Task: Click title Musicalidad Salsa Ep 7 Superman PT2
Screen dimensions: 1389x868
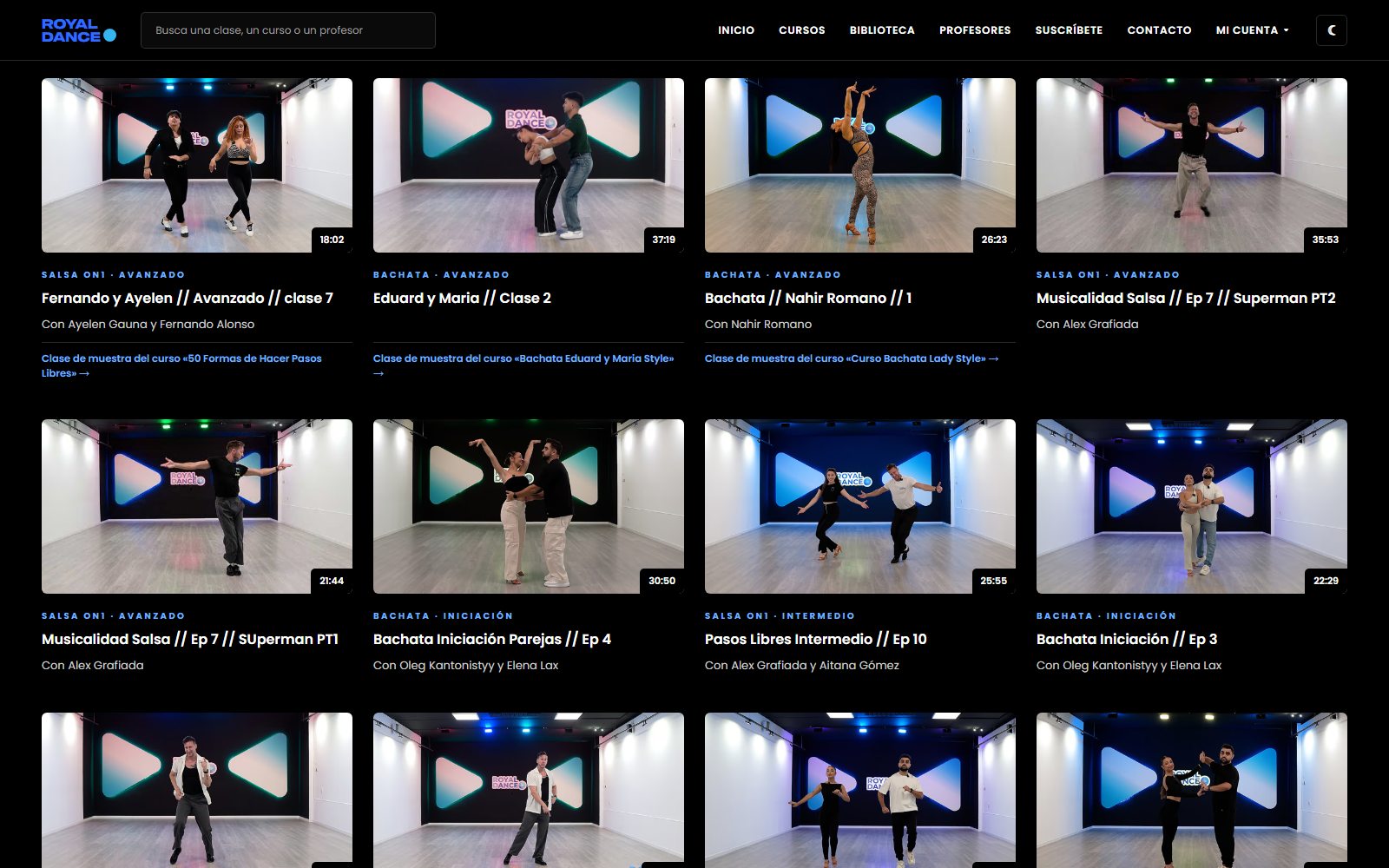Action: click(1186, 298)
